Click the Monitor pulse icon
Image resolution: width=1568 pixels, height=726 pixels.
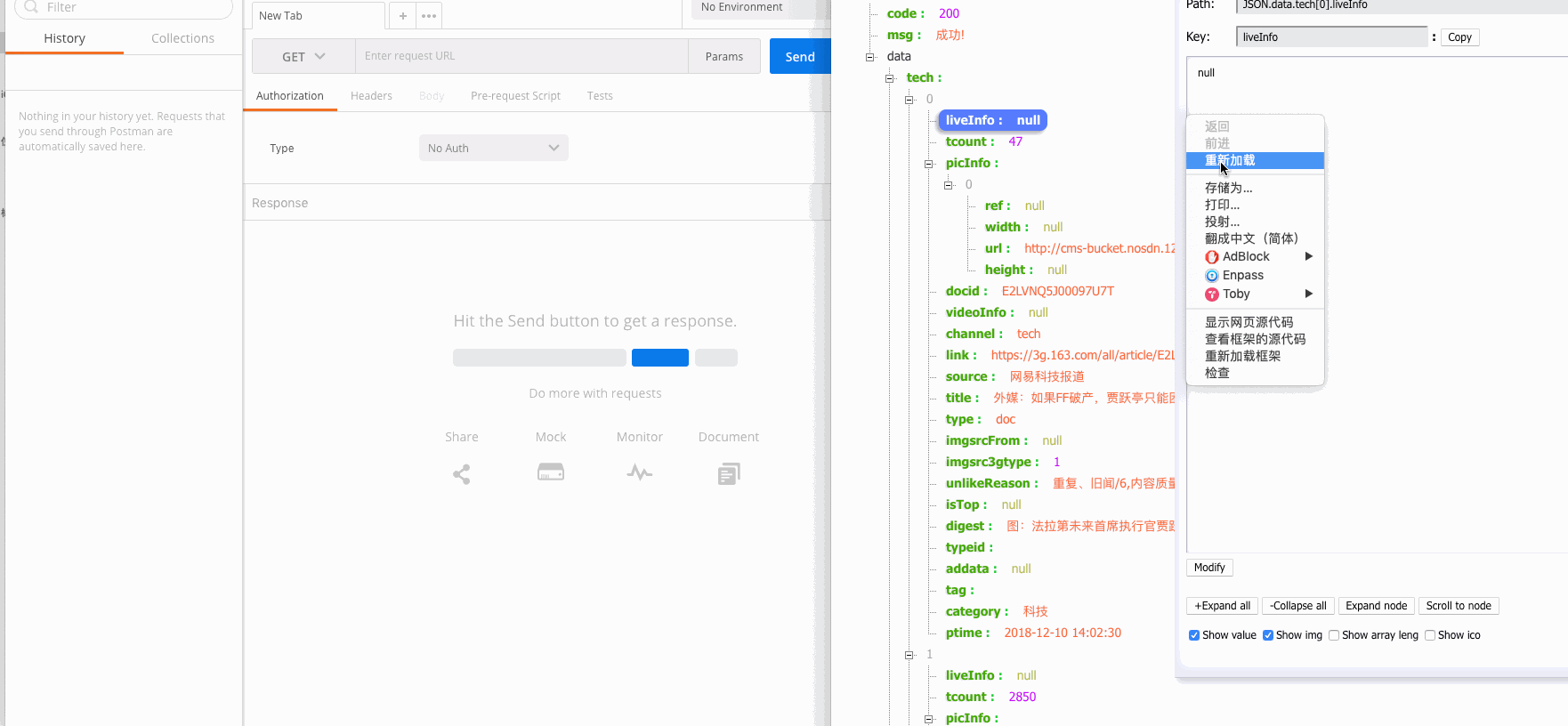[x=639, y=472]
